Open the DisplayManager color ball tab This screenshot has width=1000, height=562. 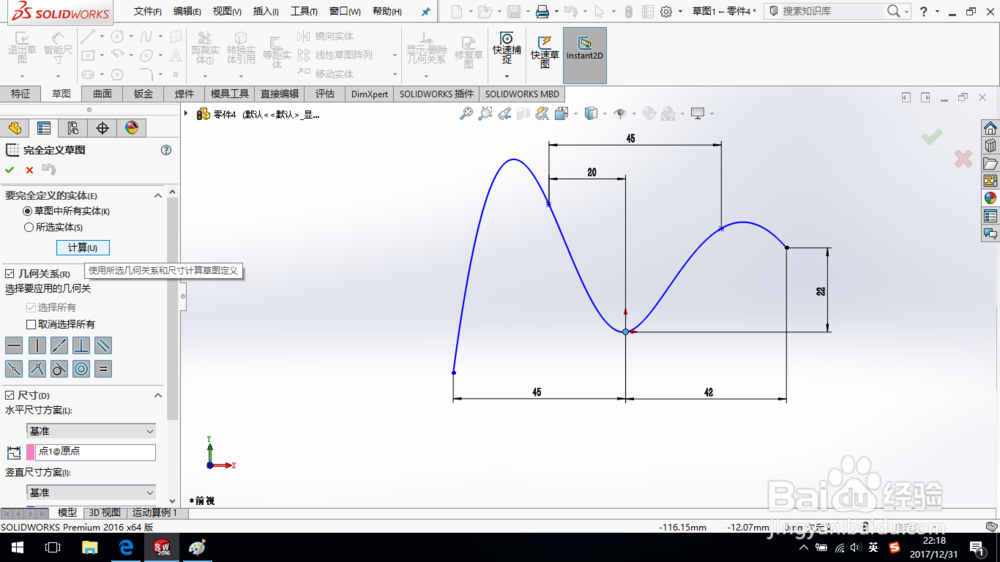[131, 128]
